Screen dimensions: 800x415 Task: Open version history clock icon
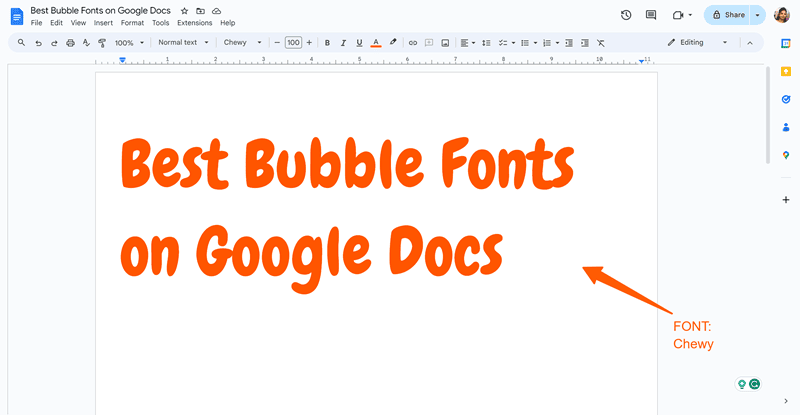[626, 15]
